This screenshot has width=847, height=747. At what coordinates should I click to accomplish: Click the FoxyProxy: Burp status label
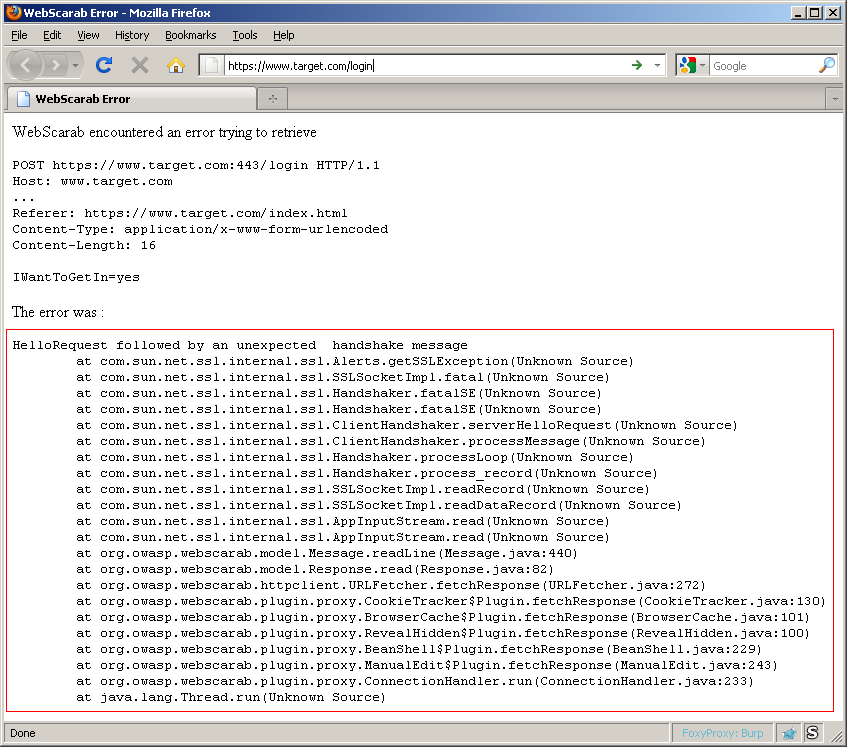(x=722, y=733)
